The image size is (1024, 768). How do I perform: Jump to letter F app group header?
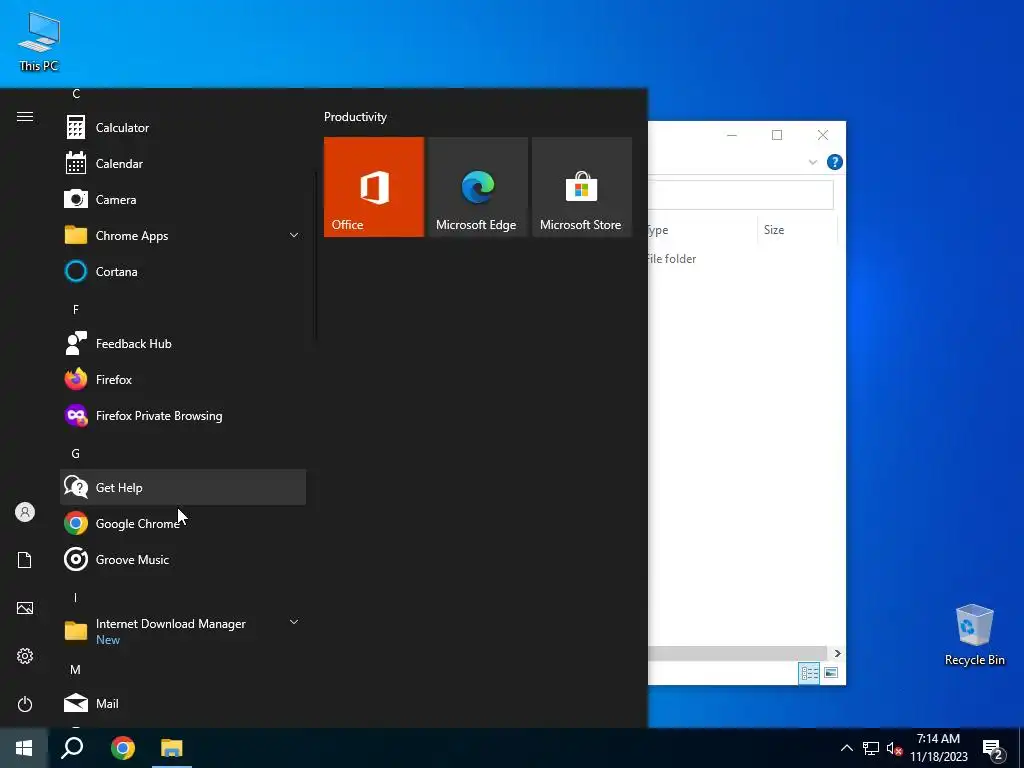(76, 310)
